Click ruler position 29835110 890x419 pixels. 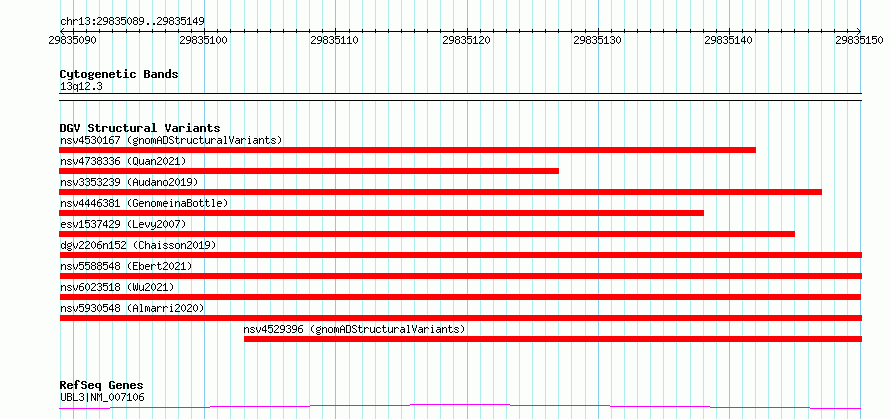click(x=335, y=40)
